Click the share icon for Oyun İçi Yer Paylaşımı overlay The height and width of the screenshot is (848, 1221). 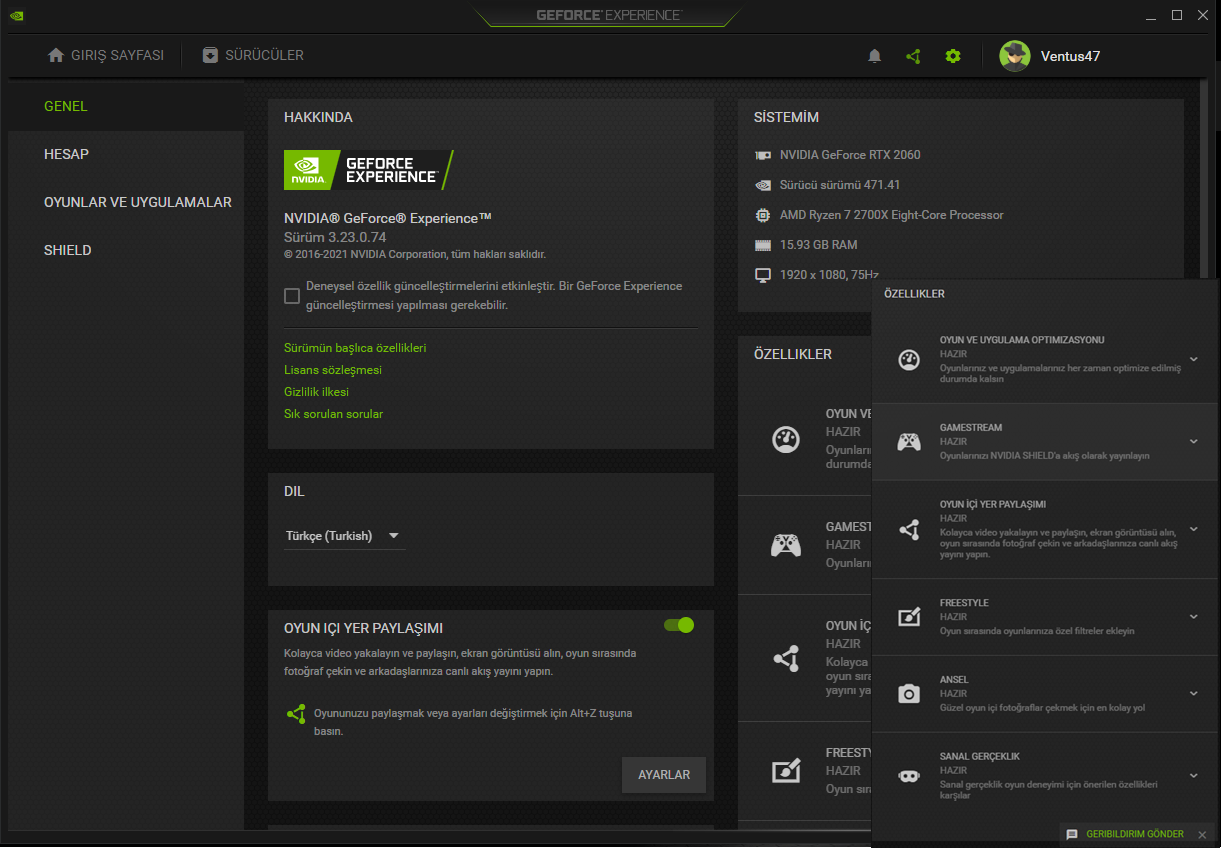tap(909, 530)
